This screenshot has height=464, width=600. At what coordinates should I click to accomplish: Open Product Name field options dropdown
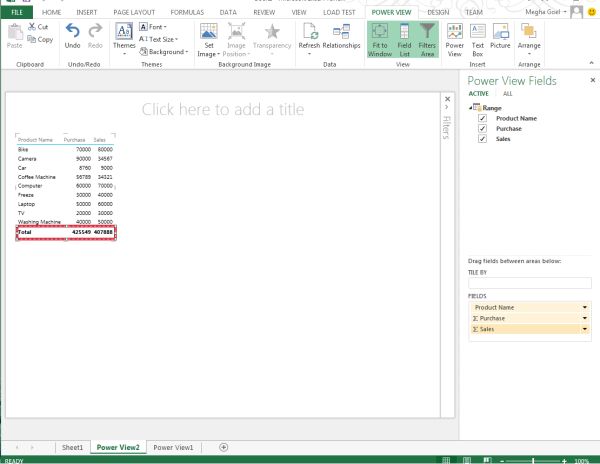click(x=585, y=307)
